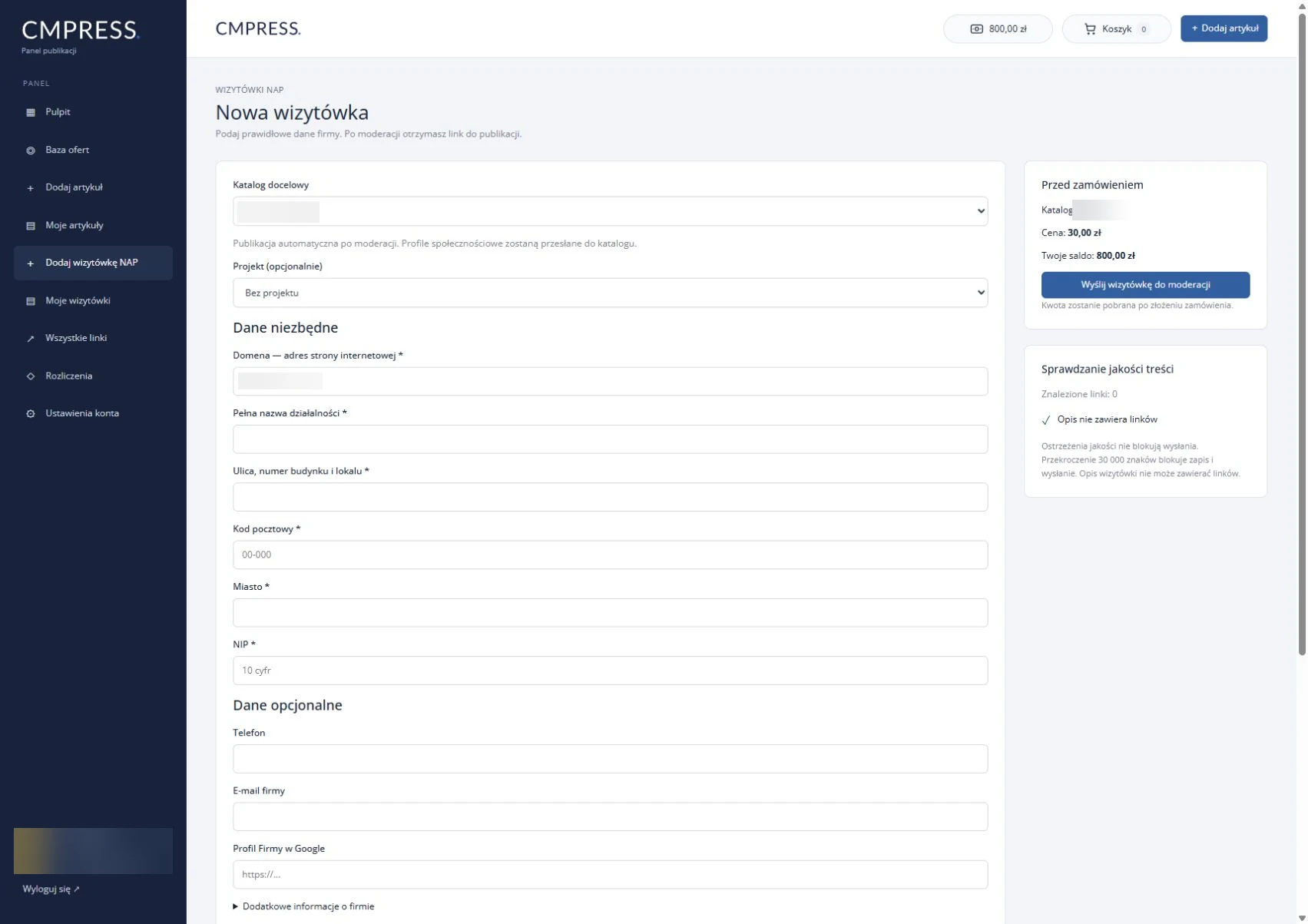Click the Pulpit grid icon in sidebar
This screenshot has height=924, width=1308.
(x=31, y=112)
